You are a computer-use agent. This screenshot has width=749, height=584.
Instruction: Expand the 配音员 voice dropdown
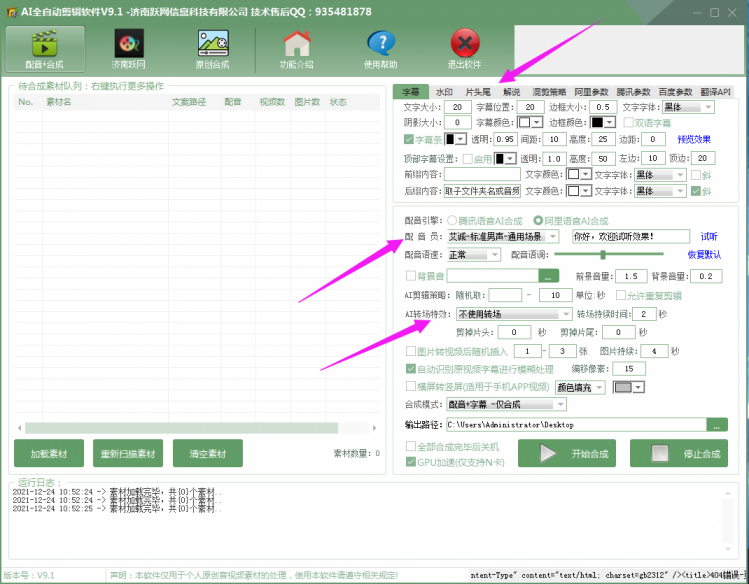(553, 236)
